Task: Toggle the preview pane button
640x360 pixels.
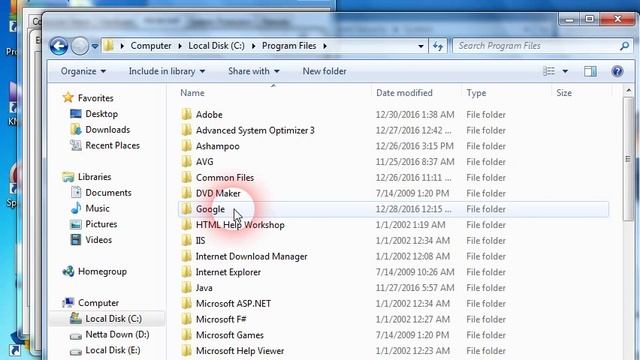Action: coord(590,71)
